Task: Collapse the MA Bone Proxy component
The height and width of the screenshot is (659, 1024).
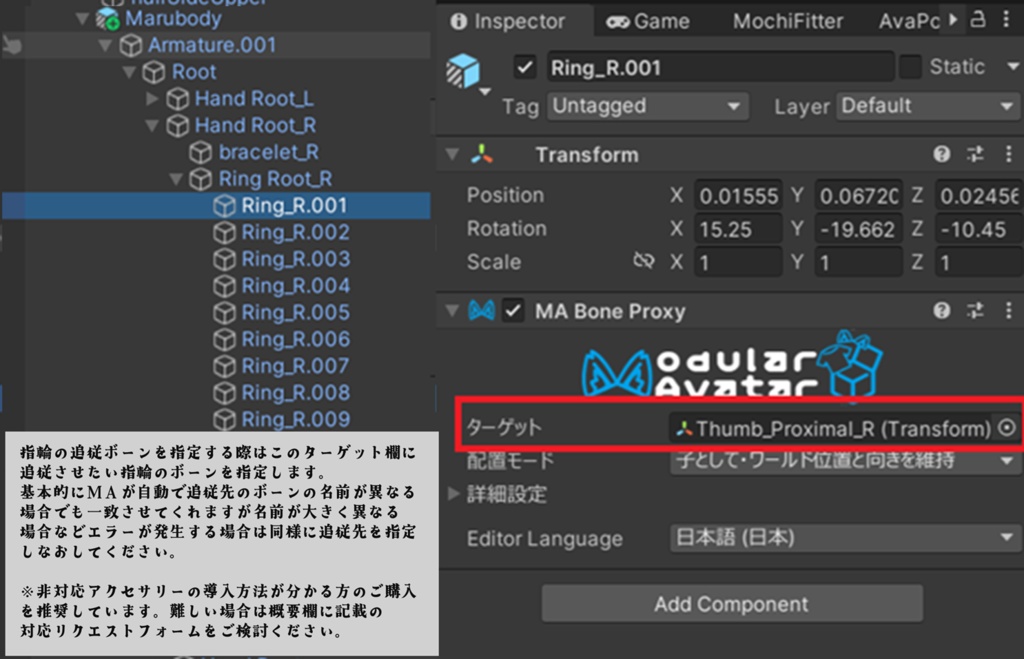Action: click(452, 311)
